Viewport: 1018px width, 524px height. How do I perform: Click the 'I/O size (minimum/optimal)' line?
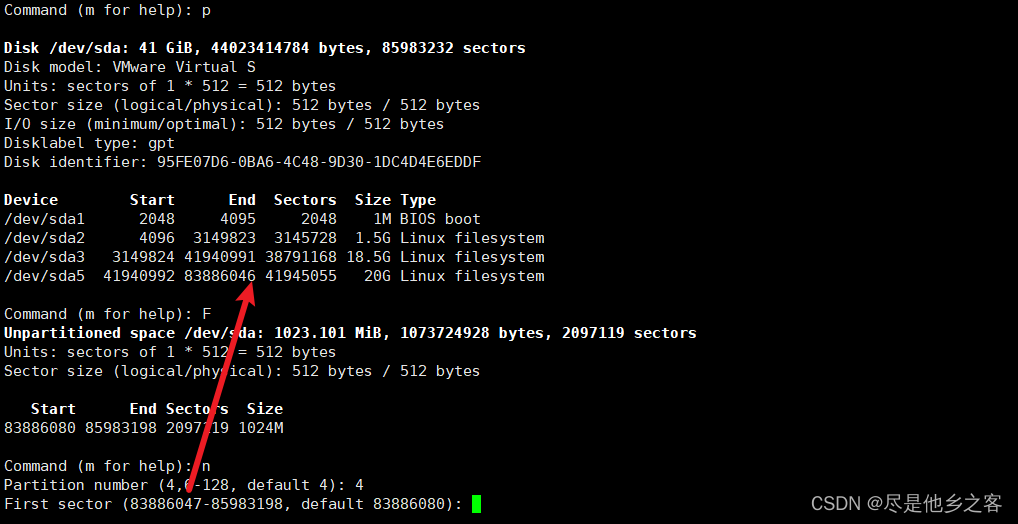[224, 124]
